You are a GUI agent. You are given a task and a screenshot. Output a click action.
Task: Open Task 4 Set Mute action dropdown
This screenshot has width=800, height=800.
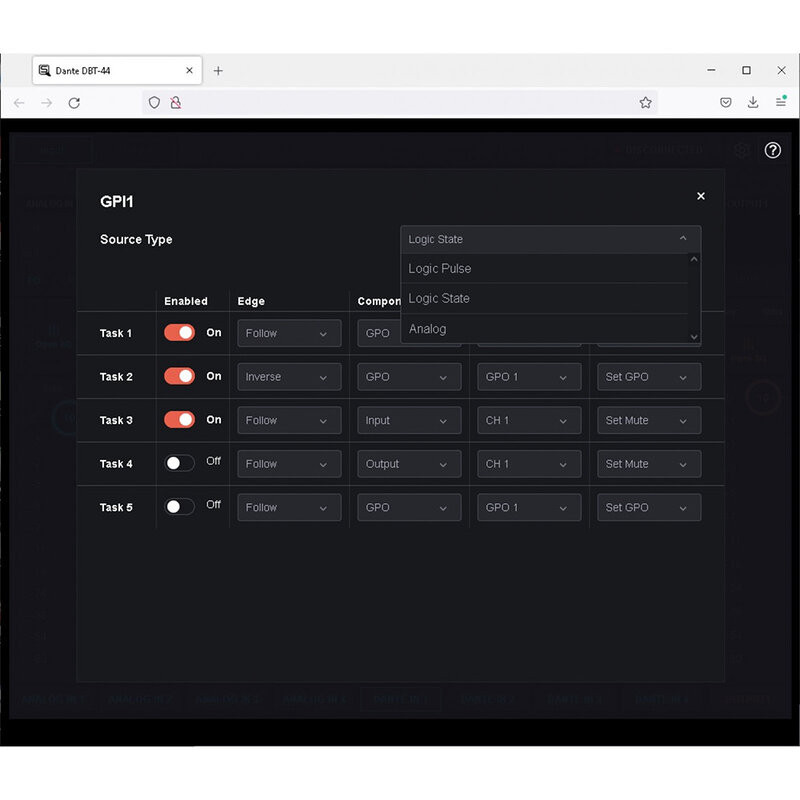[647, 464]
